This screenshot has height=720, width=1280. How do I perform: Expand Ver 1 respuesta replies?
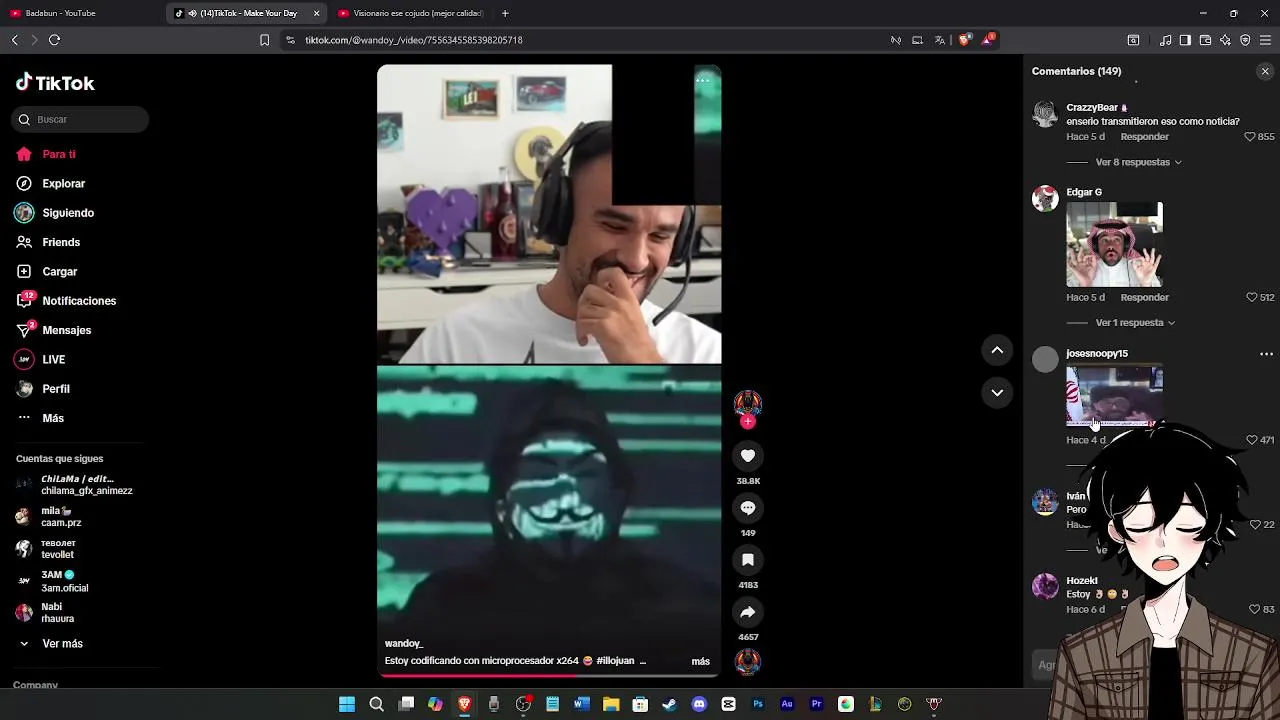click(1135, 323)
